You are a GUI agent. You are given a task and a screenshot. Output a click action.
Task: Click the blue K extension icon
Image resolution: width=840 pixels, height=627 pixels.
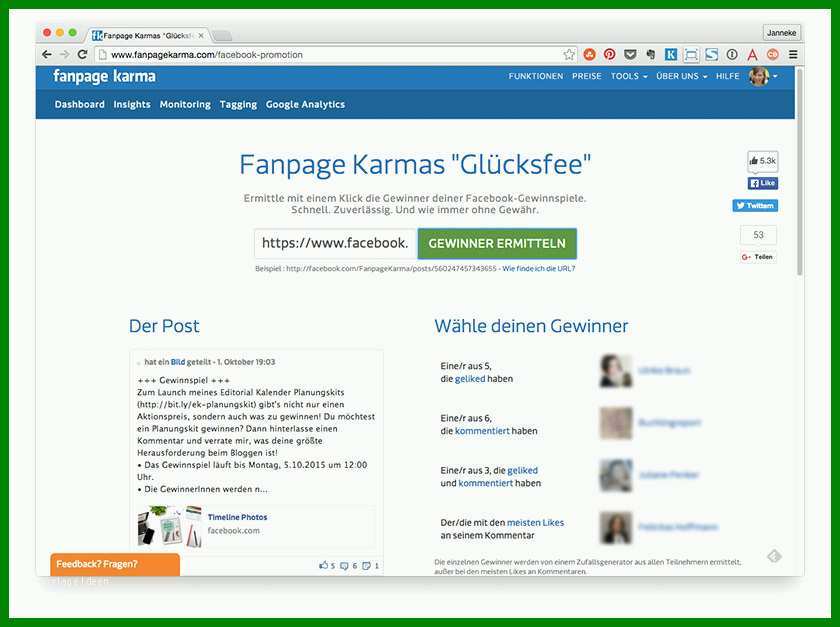[x=671, y=54]
